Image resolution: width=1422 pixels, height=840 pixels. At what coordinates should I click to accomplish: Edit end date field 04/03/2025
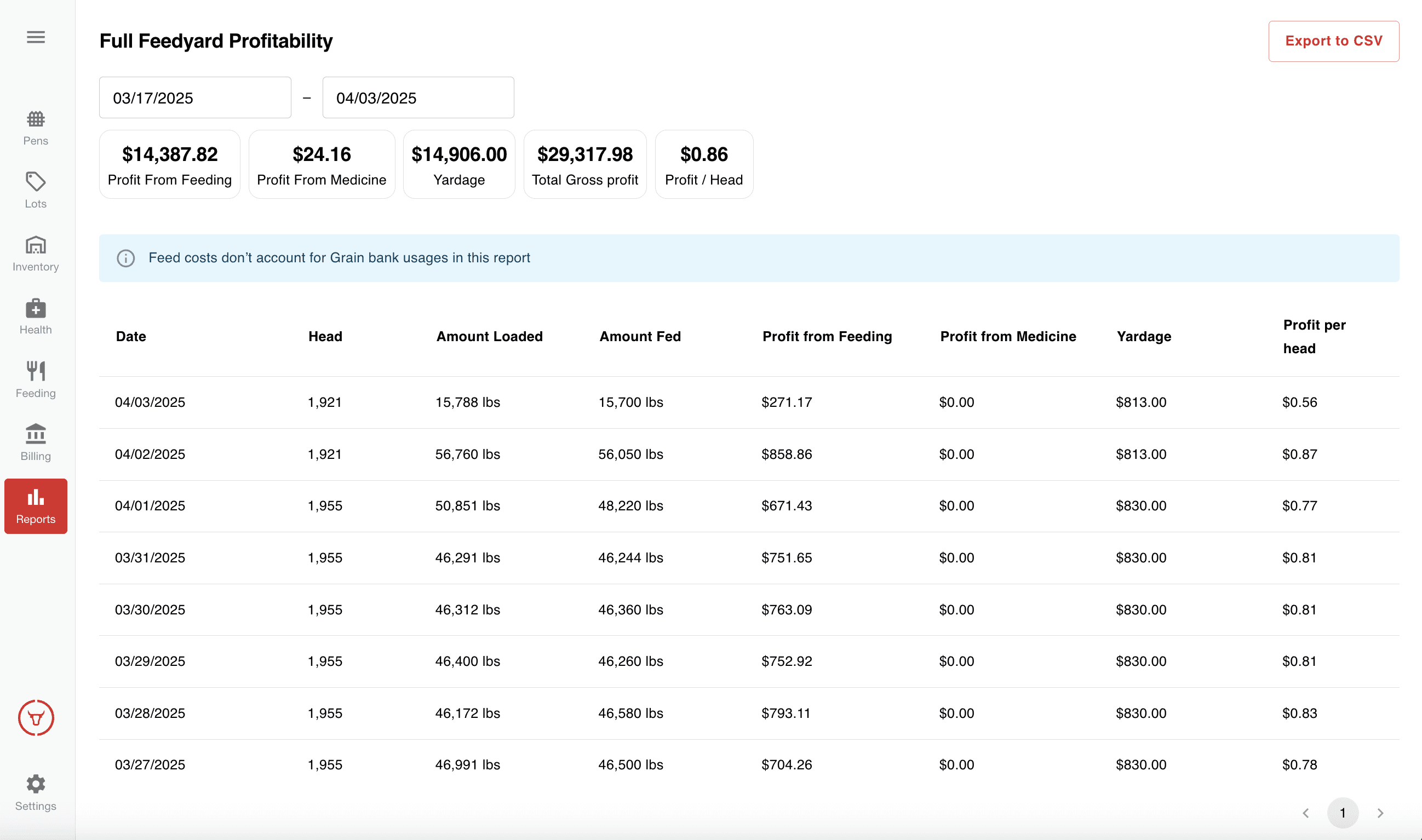pos(418,98)
